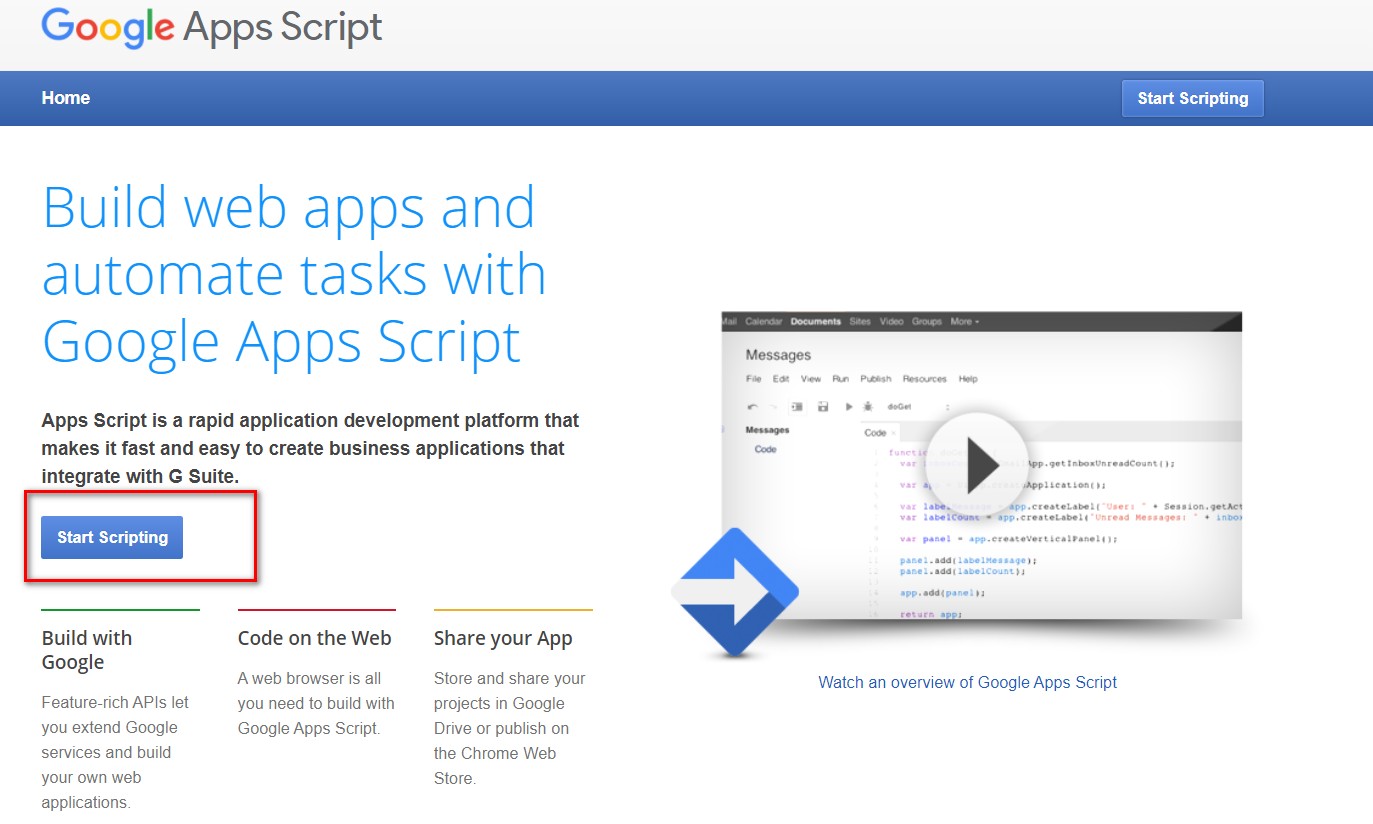Play the Apps Script overview video
Image resolution: width=1373 pixels, height=824 pixels.
click(x=975, y=464)
